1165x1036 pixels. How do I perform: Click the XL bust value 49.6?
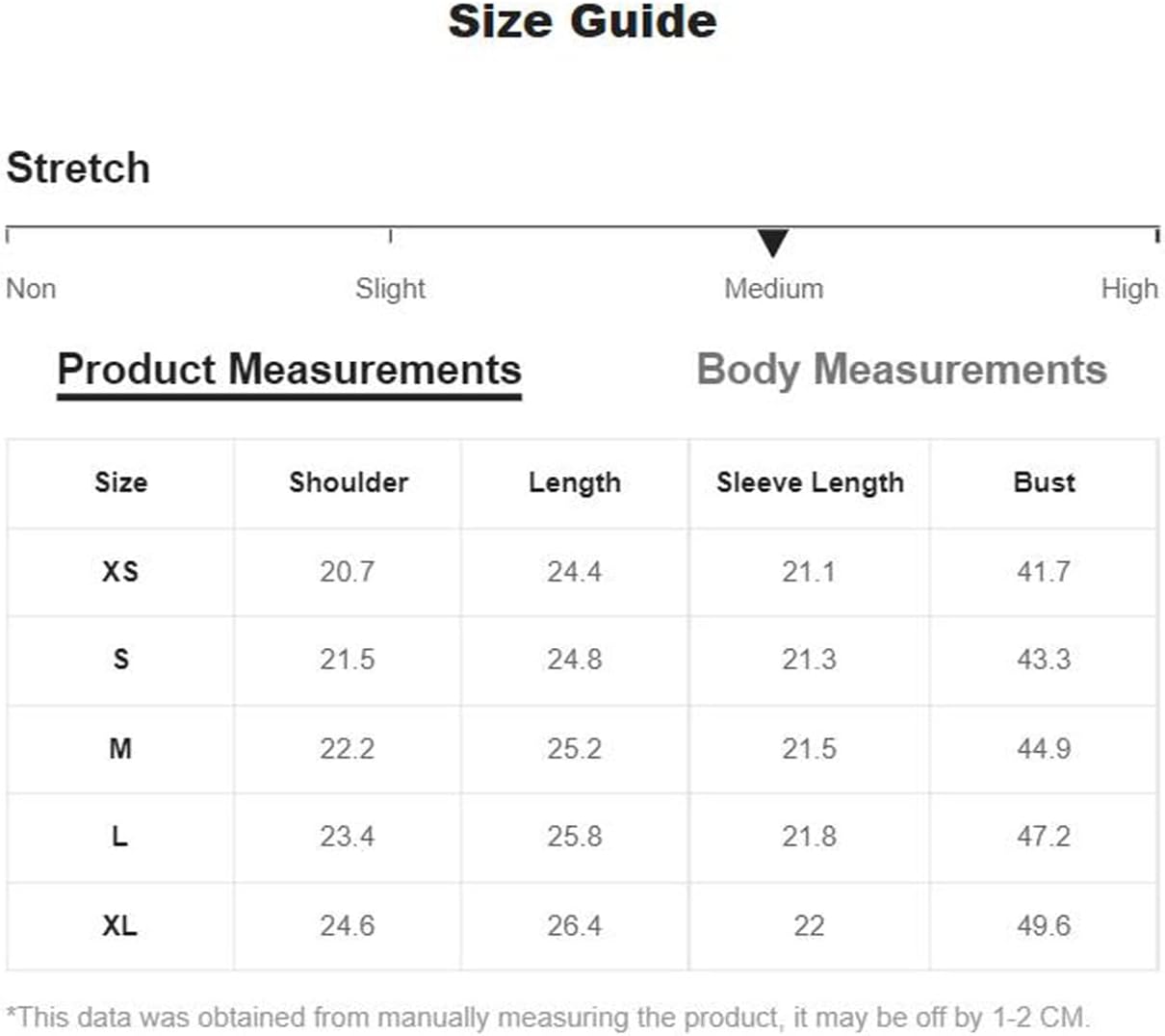click(1044, 925)
